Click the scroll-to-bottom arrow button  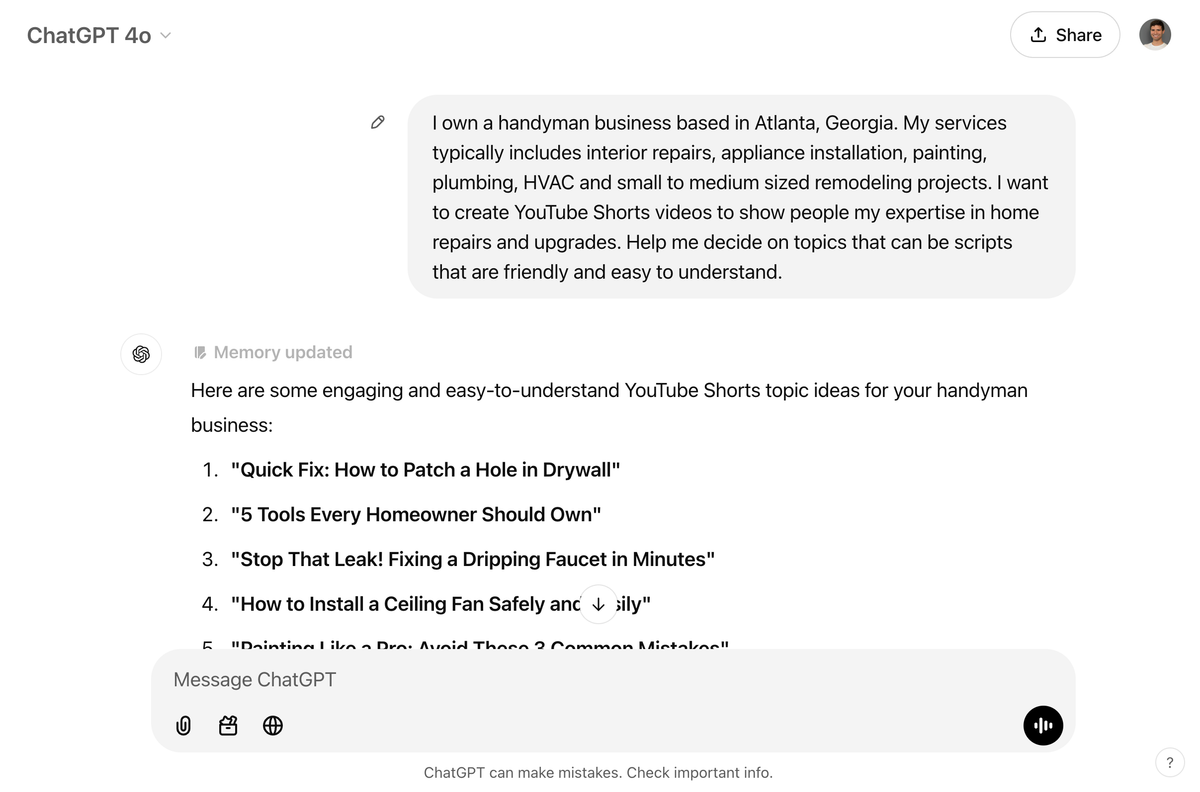[598, 604]
